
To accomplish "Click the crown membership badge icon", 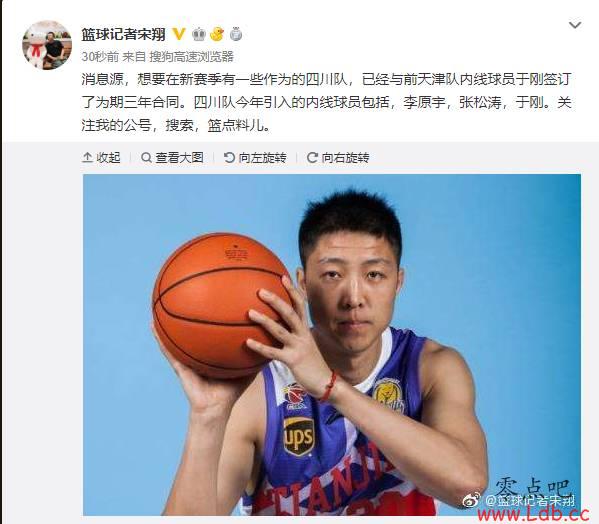I will click(199, 34).
